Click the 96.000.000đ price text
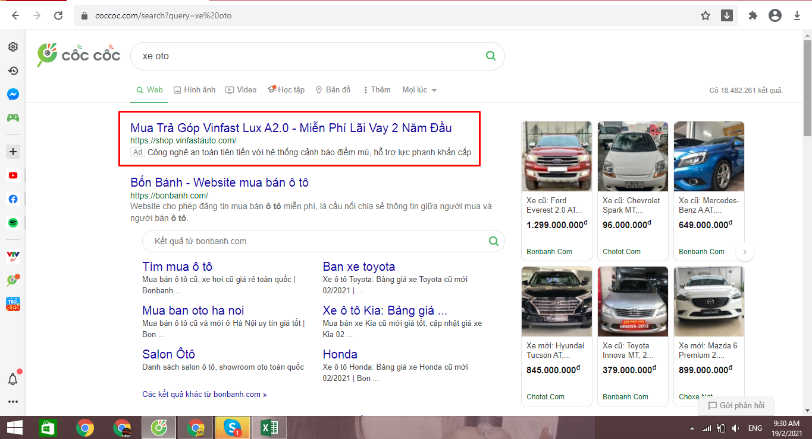Screen dimensions: 812x439 click(627, 225)
